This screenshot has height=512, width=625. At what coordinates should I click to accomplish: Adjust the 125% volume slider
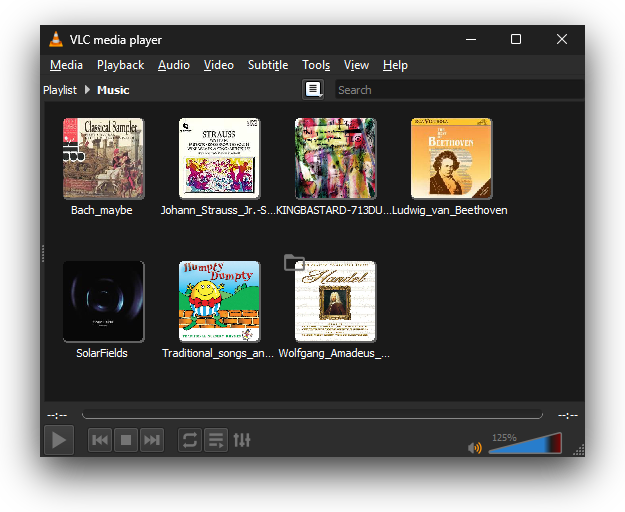525,443
